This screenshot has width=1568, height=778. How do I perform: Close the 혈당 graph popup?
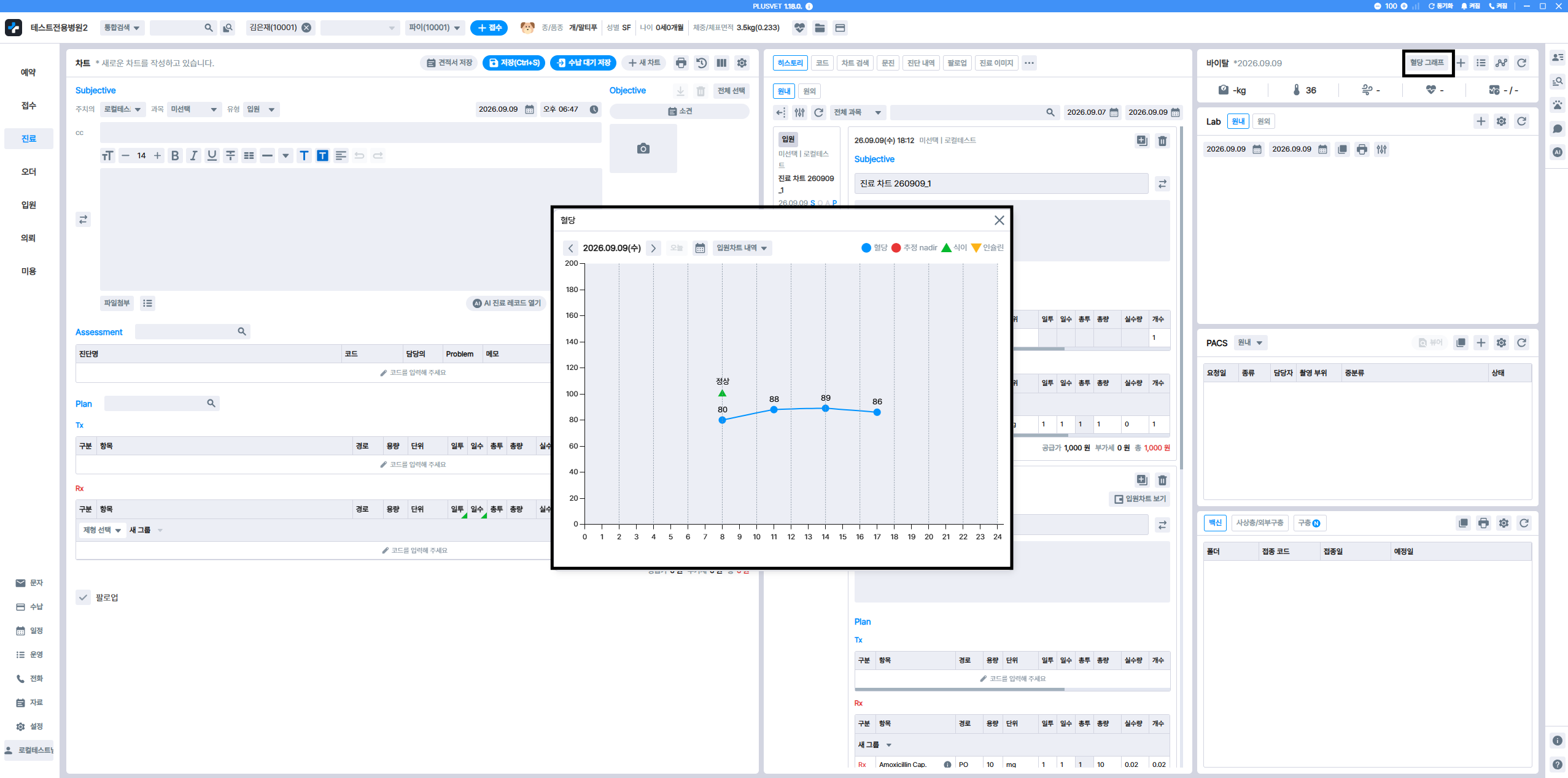[x=999, y=220]
